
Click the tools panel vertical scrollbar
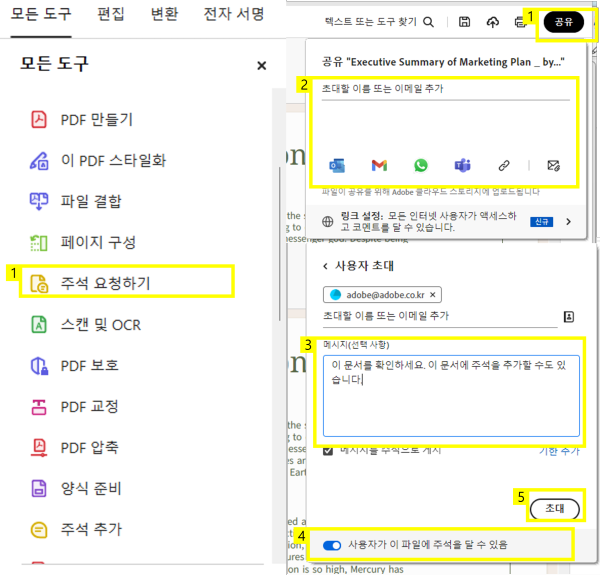coord(280,244)
